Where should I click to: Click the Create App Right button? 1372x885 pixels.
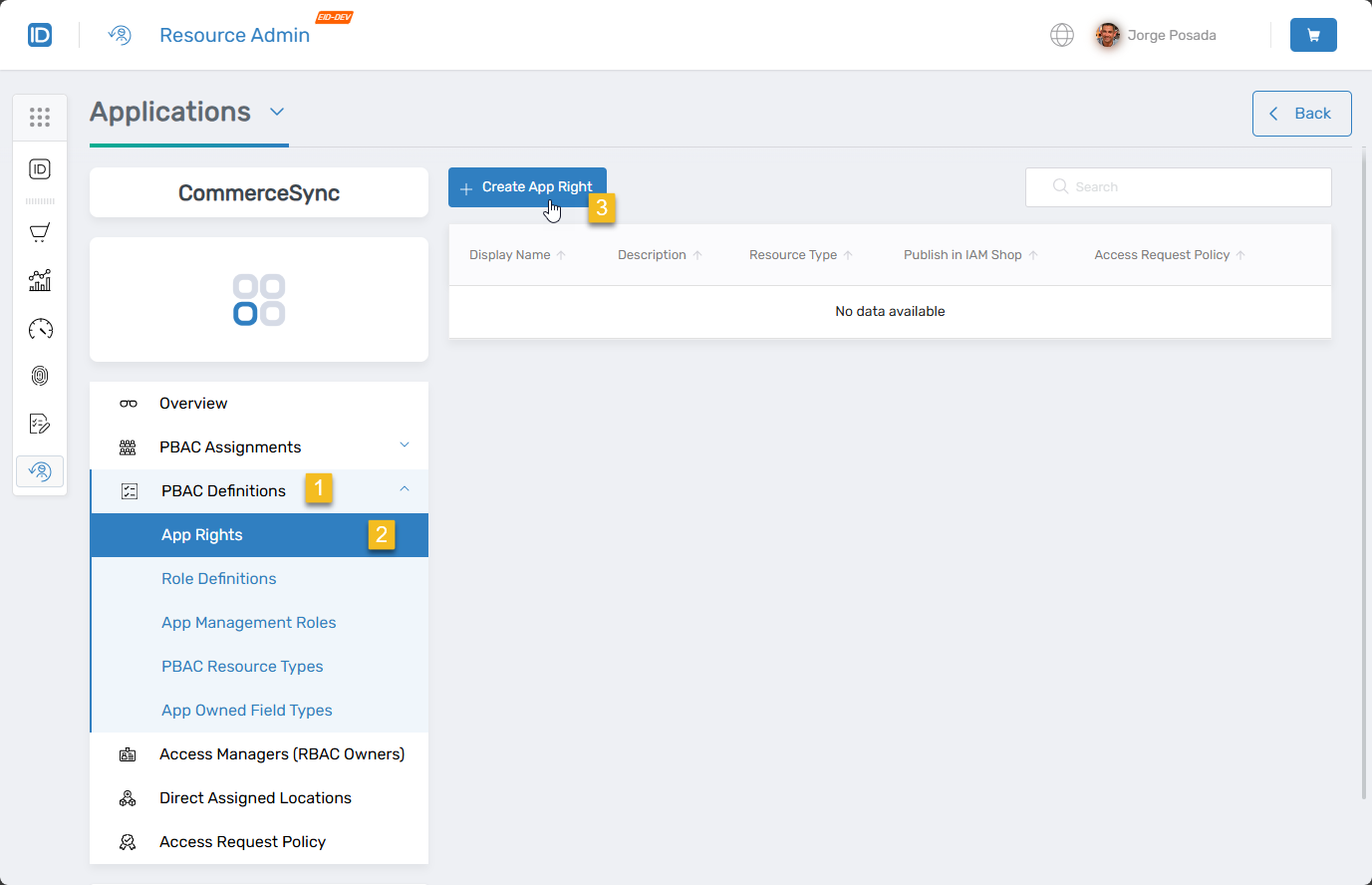[x=526, y=187]
